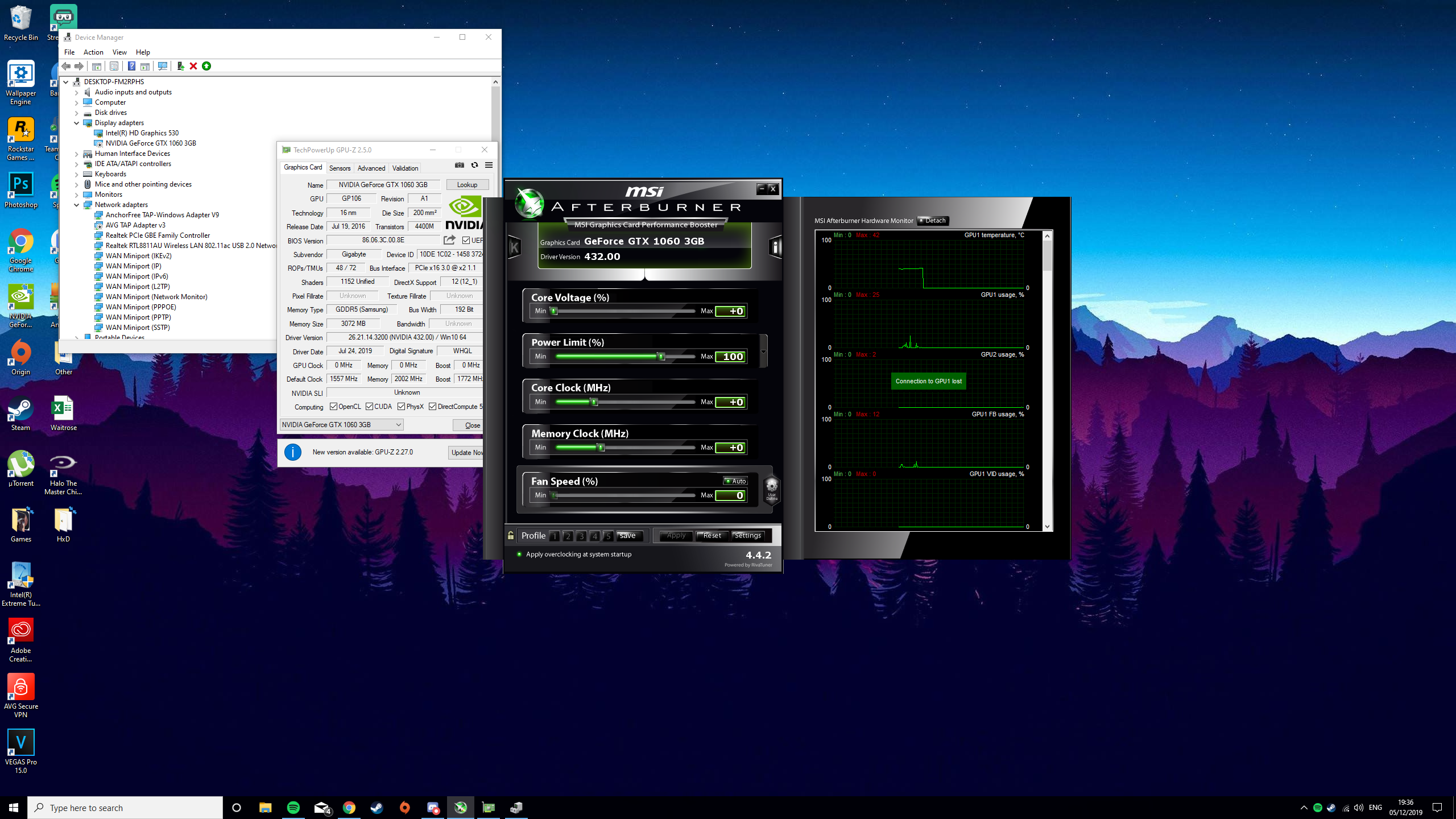The width and height of the screenshot is (1456, 819).
Task: Open Chrome from the taskbar
Action: point(349,808)
